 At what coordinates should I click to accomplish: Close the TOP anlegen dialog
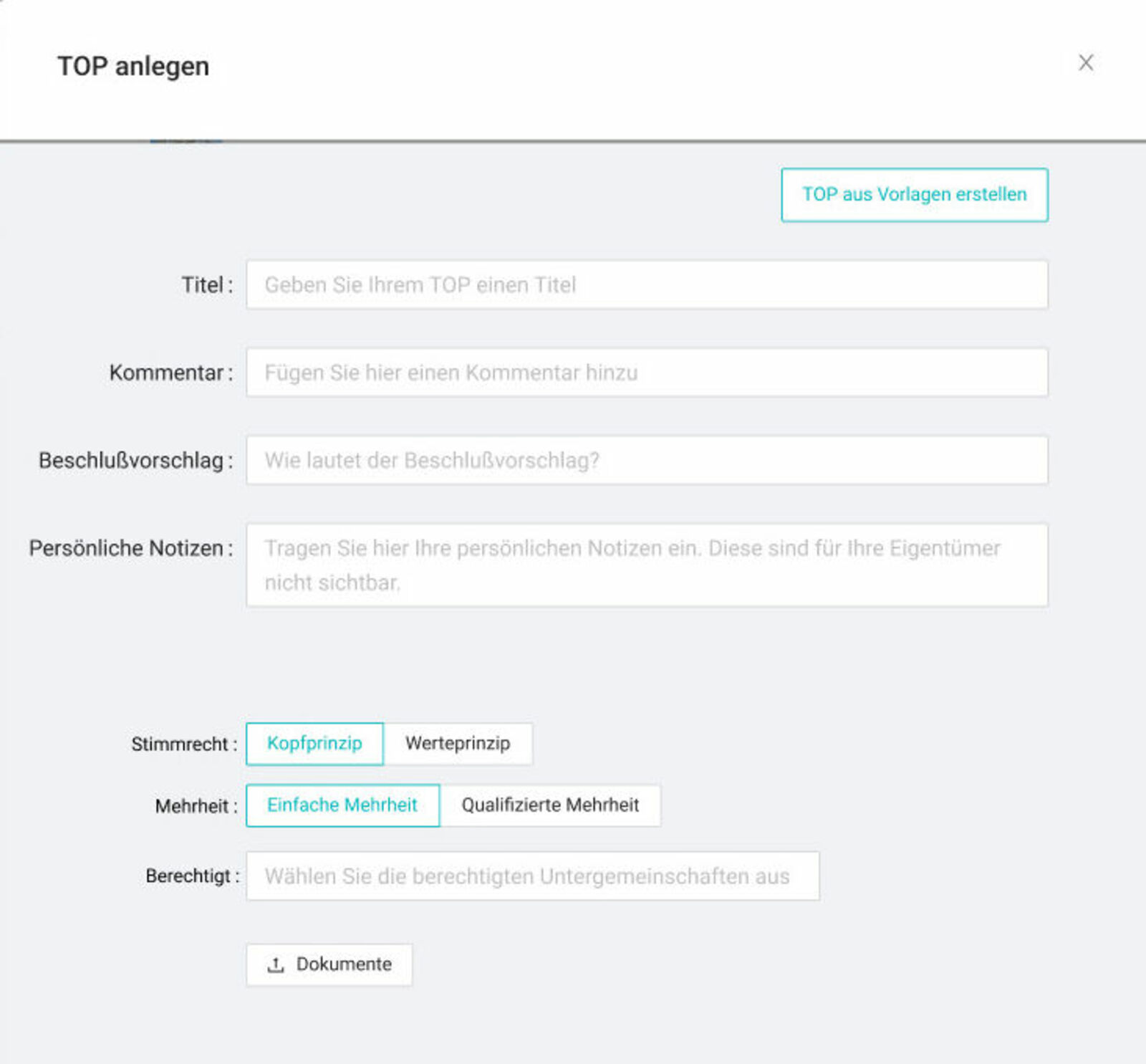tap(1086, 63)
